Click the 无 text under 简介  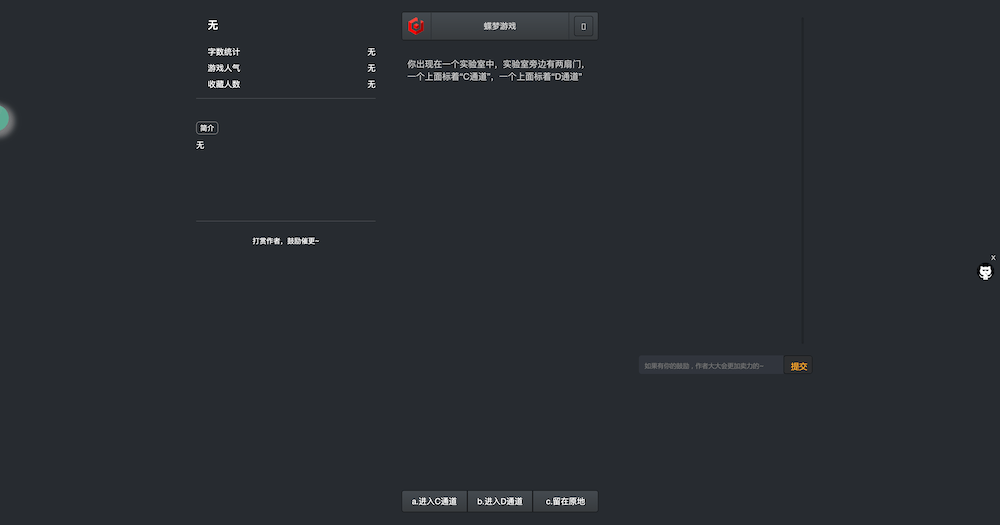click(x=200, y=145)
